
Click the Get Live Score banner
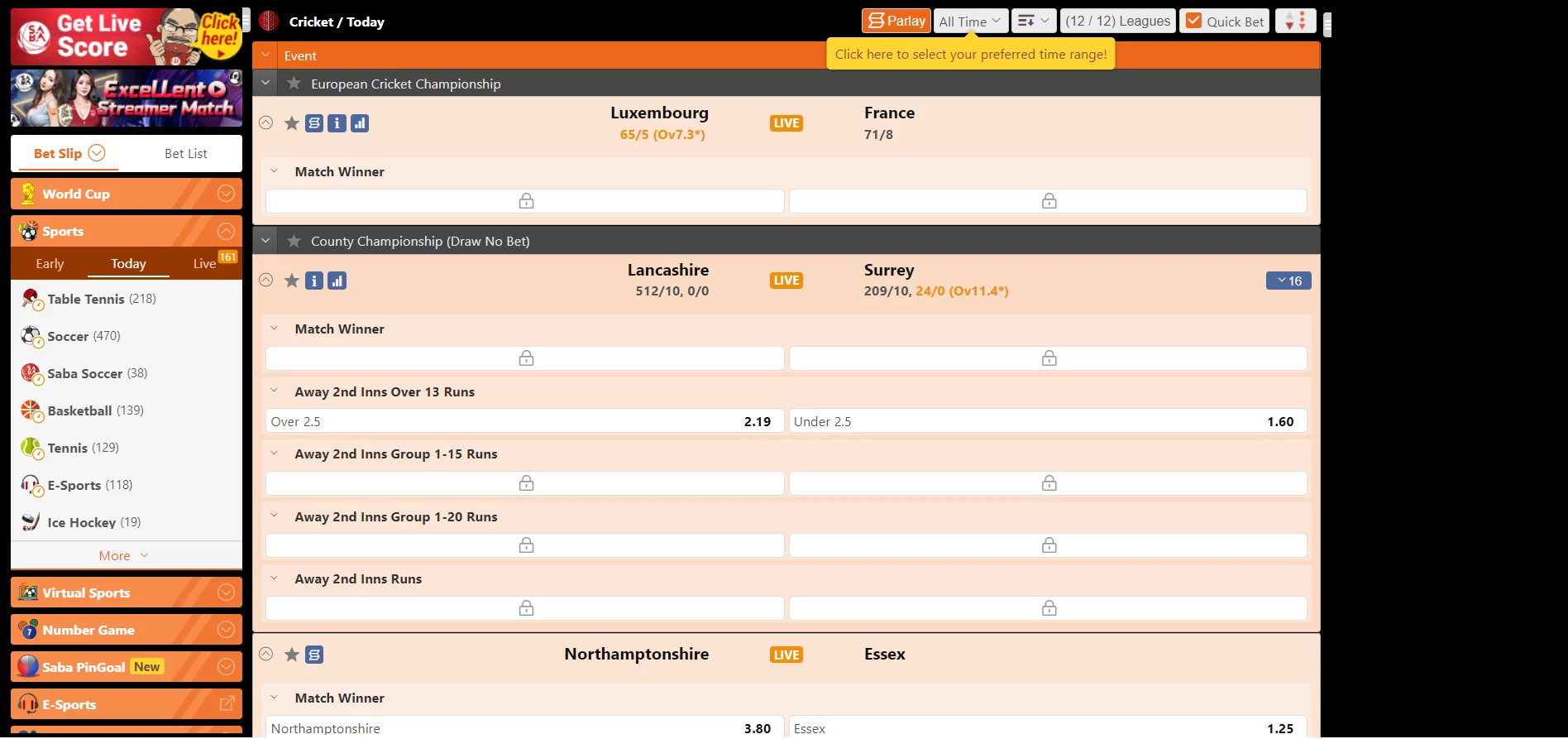127,36
